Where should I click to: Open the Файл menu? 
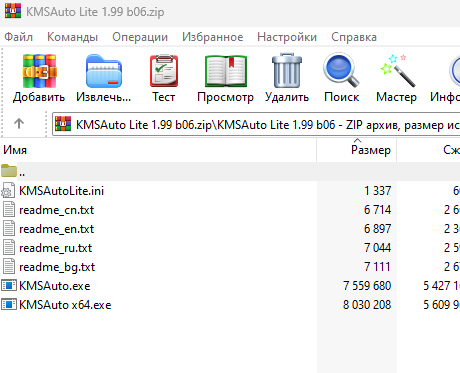[x=18, y=37]
